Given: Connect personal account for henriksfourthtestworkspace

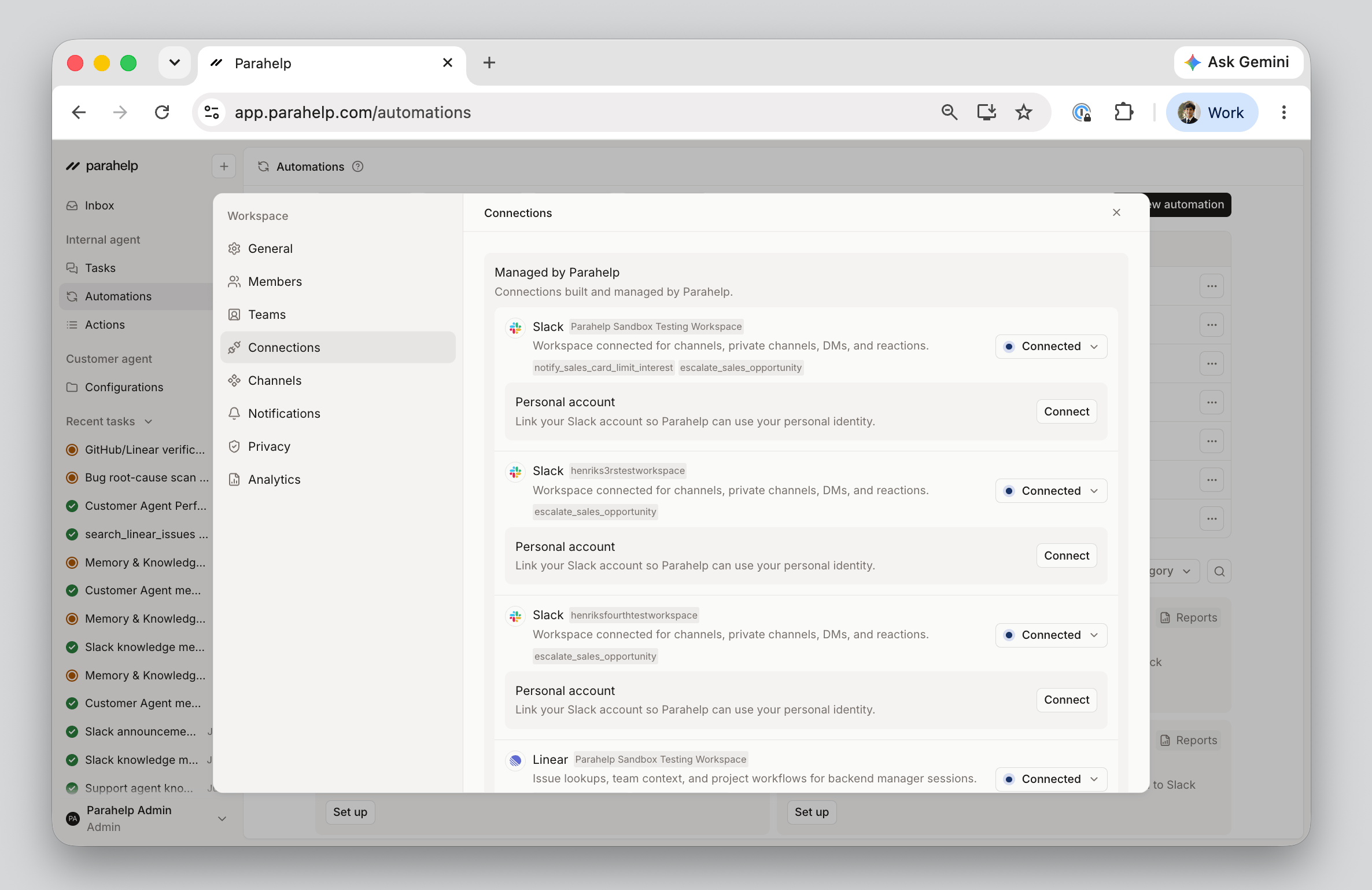Looking at the screenshot, I should [x=1067, y=700].
